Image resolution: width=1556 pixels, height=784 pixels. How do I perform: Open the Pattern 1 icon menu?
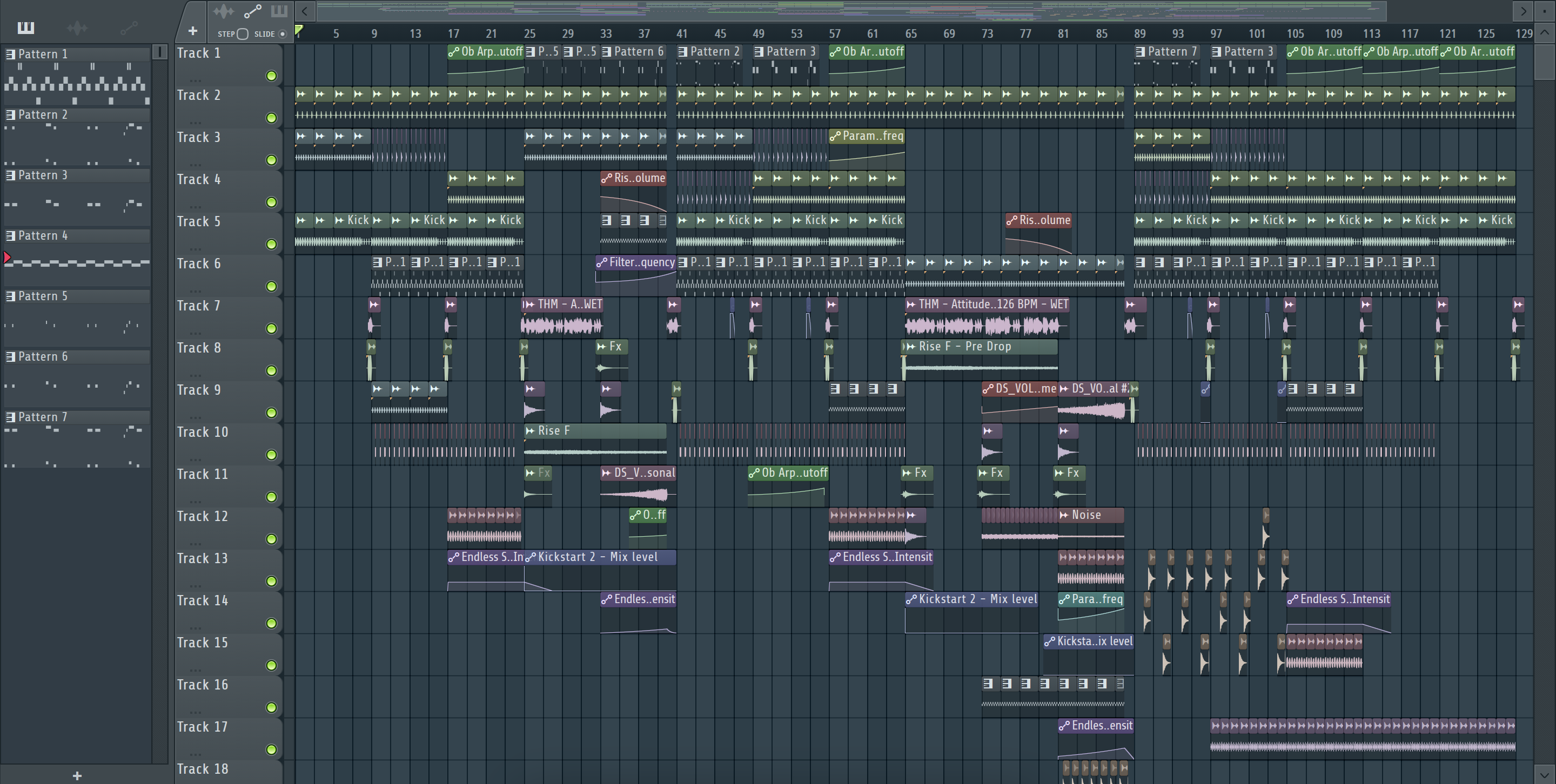pyautogui.click(x=10, y=55)
